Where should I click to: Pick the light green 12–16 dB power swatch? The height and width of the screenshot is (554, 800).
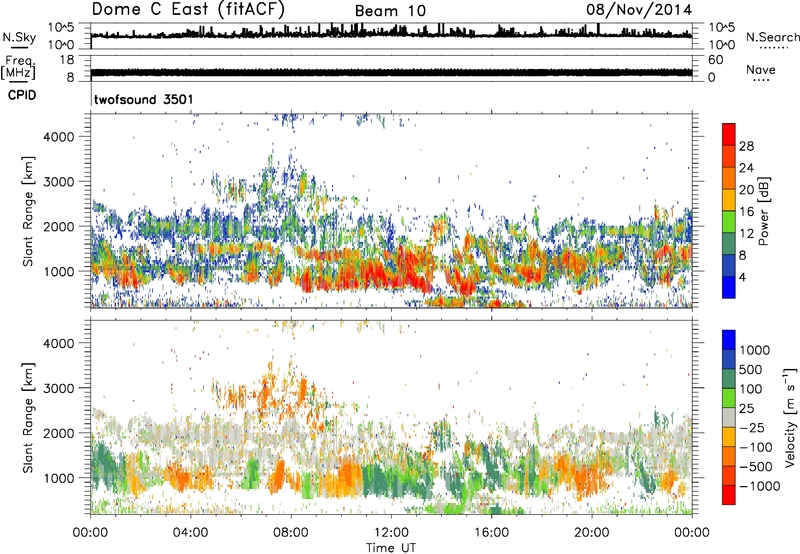coord(729,221)
